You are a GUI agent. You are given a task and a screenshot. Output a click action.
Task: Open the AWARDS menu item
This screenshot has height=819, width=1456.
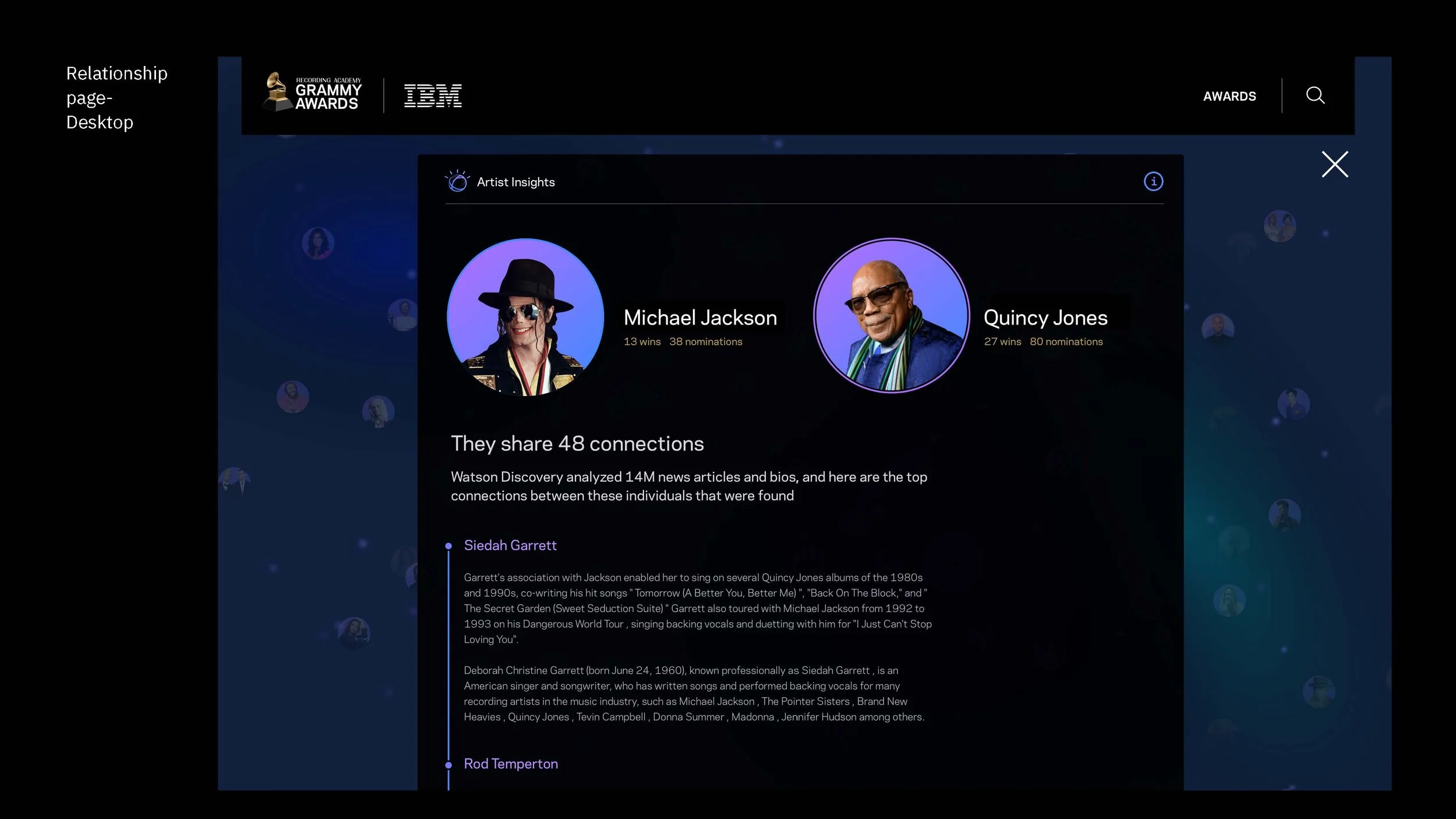click(1229, 96)
